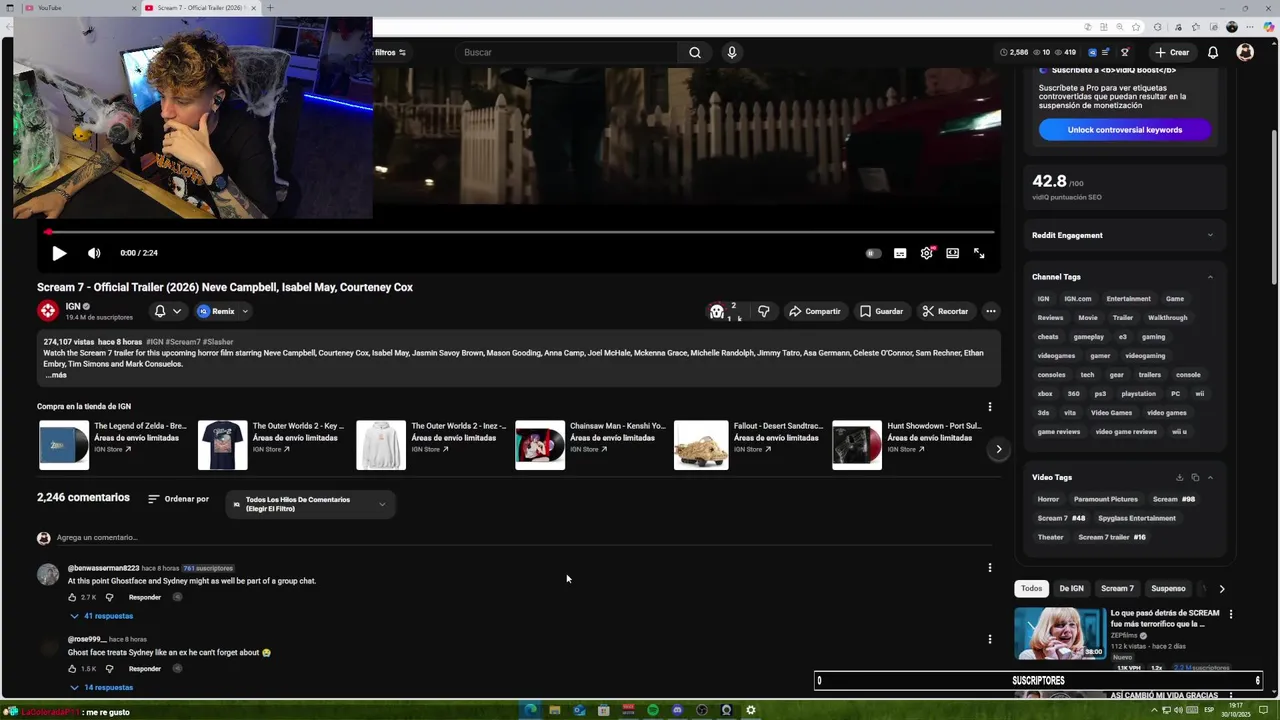Open video player settings gear

click(x=927, y=253)
